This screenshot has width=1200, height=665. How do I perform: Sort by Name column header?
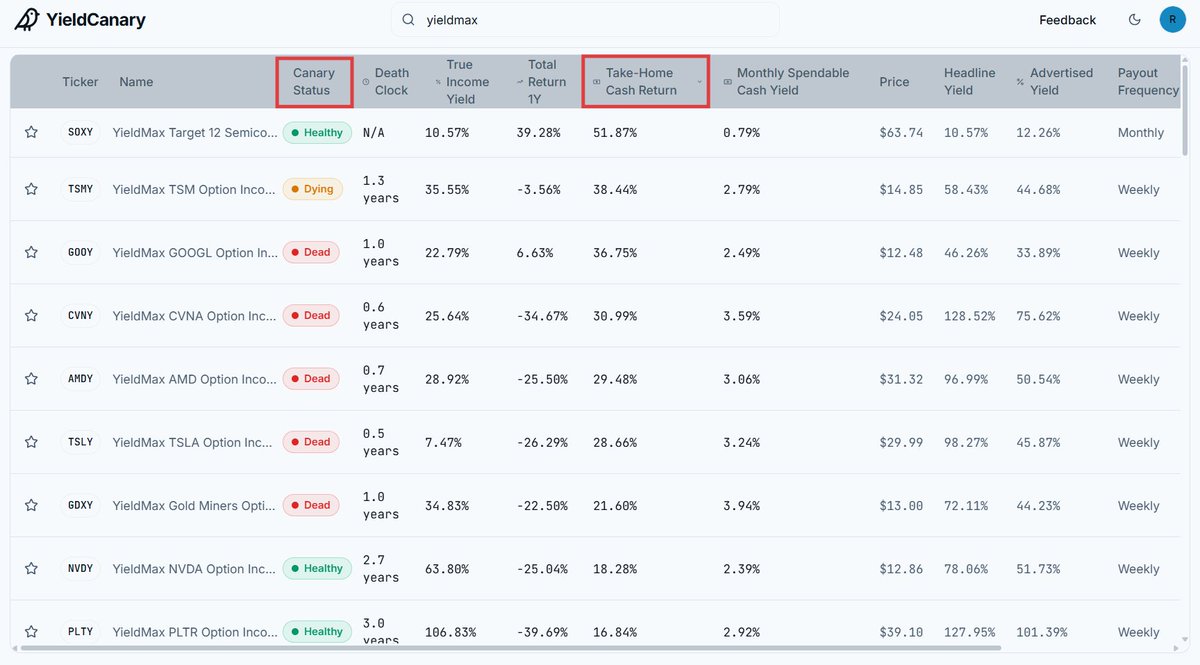[x=136, y=82]
